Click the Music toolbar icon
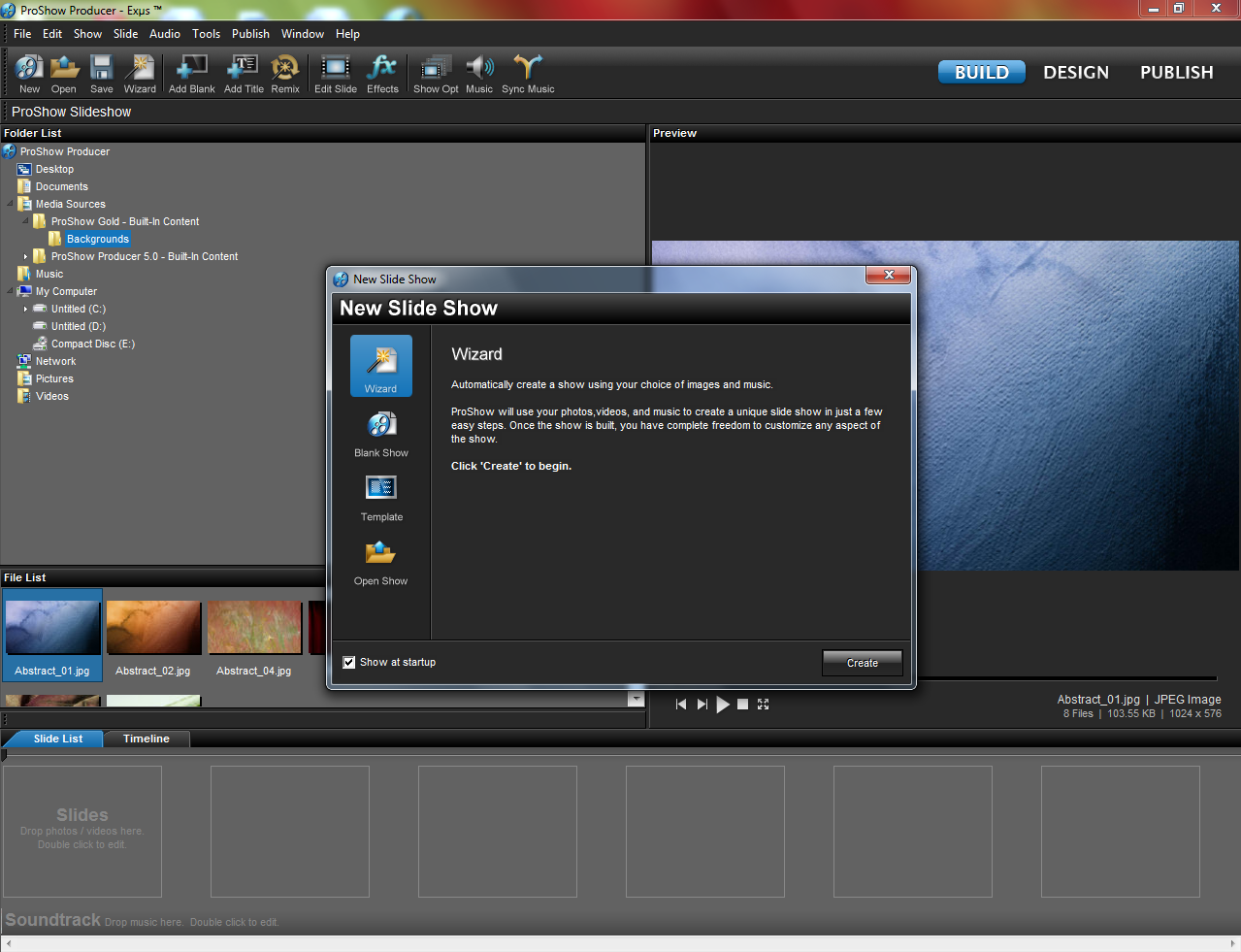Screen dimensions: 1241x952 pos(479,74)
